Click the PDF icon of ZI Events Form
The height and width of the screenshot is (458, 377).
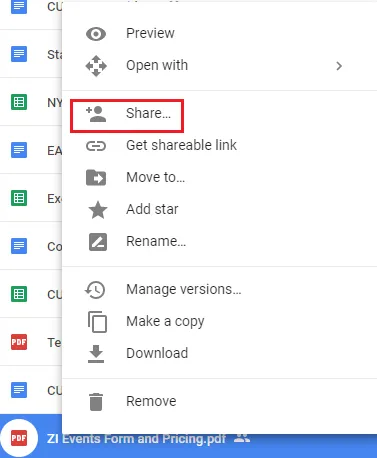[19, 438]
